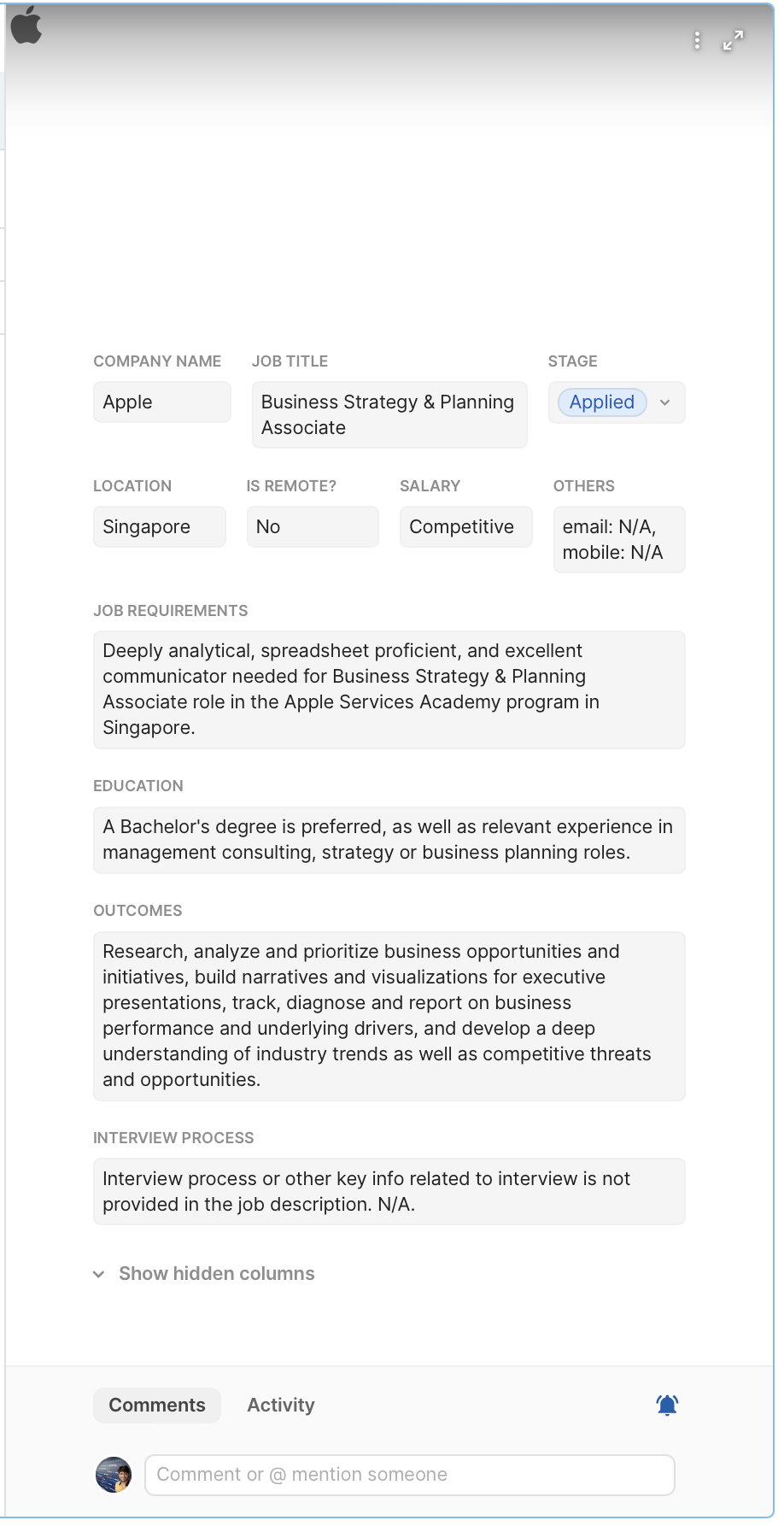Click the Education text field

[x=389, y=840]
